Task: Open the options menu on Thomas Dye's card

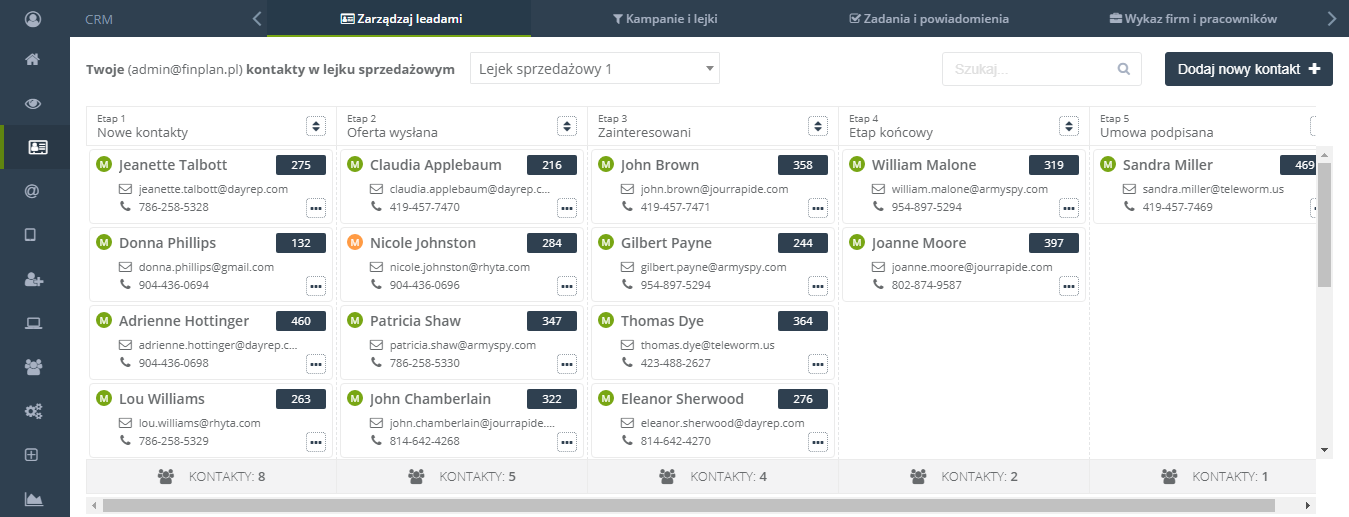Action: [818, 363]
